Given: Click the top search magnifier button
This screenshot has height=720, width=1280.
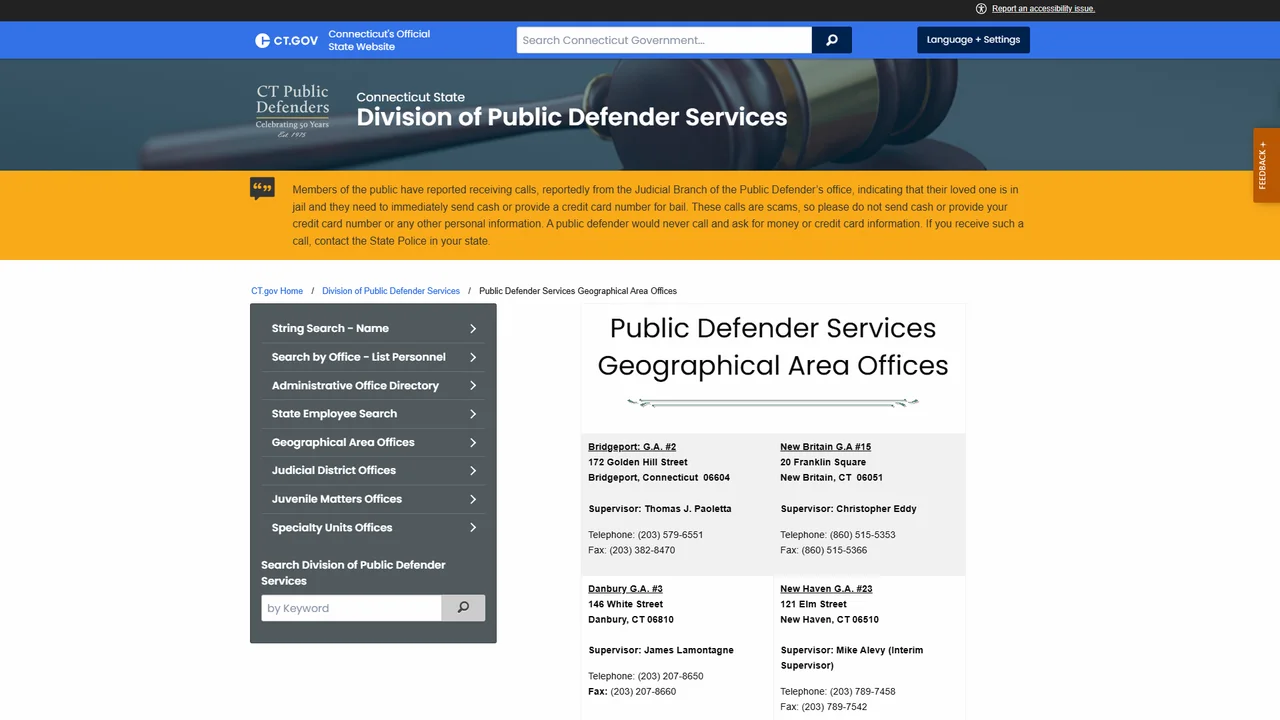Looking at the screenshot, I should coord(832,40).
